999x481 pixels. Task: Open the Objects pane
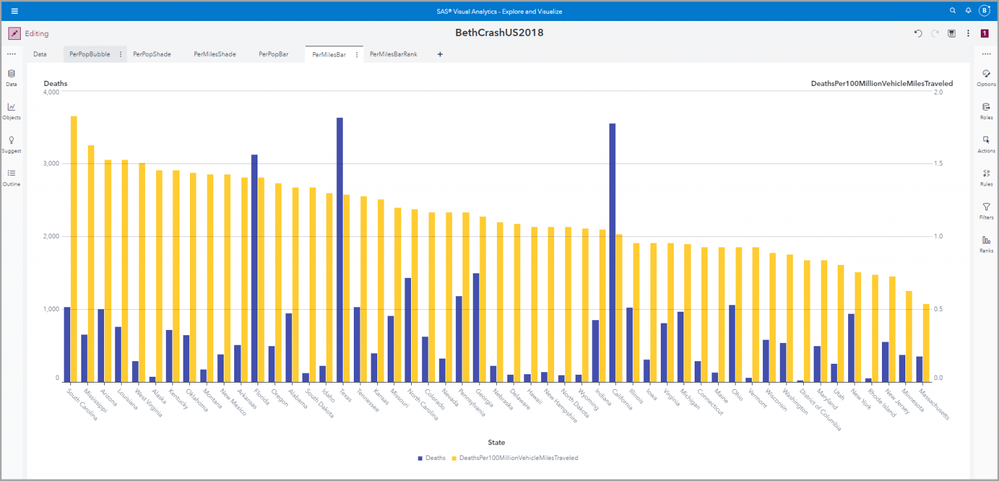pyautogui.click(x=11, y=111)
